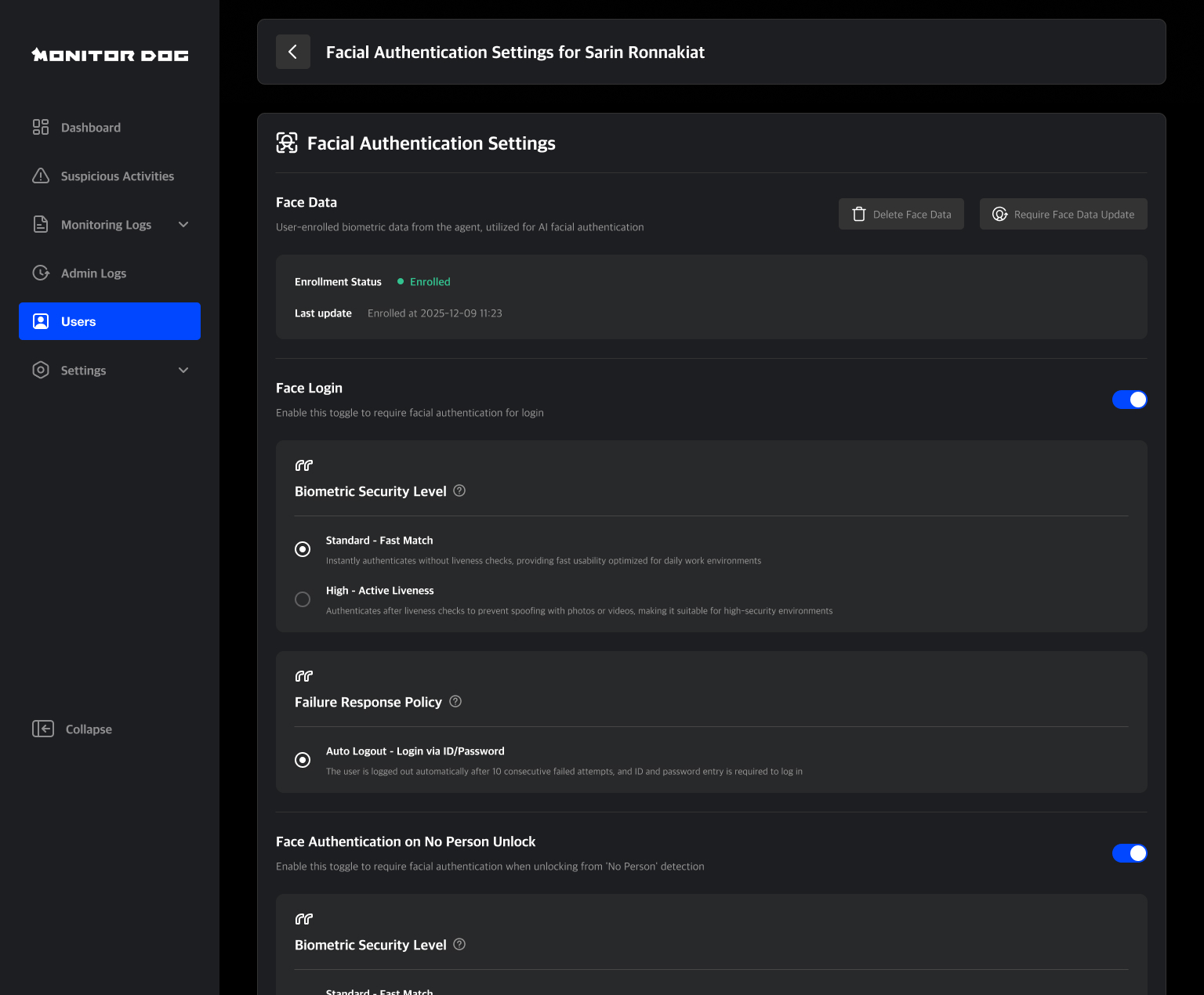Click Require Face Data Update
The height and width of the screenshot is (995, 1204).
tap(1063, 214)
